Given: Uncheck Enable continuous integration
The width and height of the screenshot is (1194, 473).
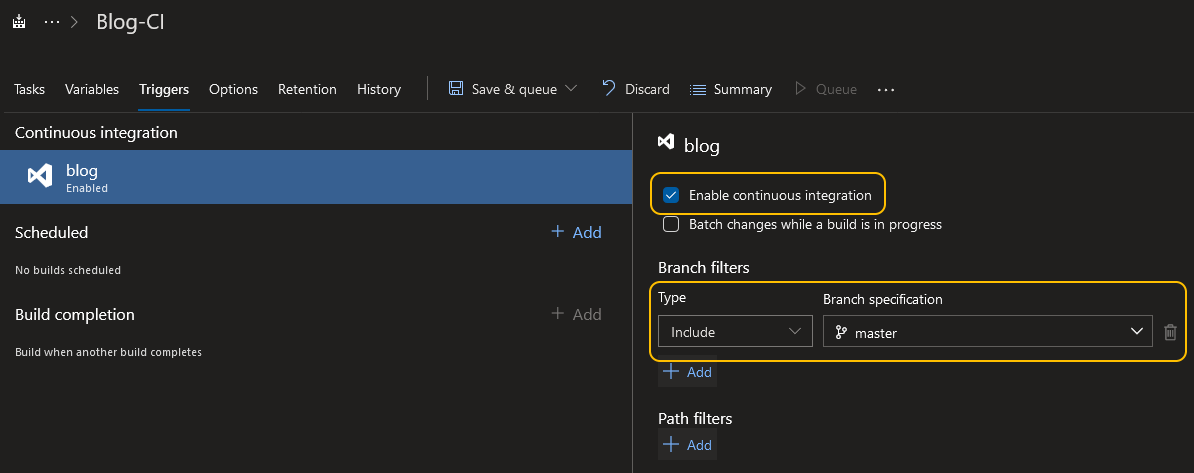Looking at the screenshot, I should pyautogui.click(x=671, y=195).
